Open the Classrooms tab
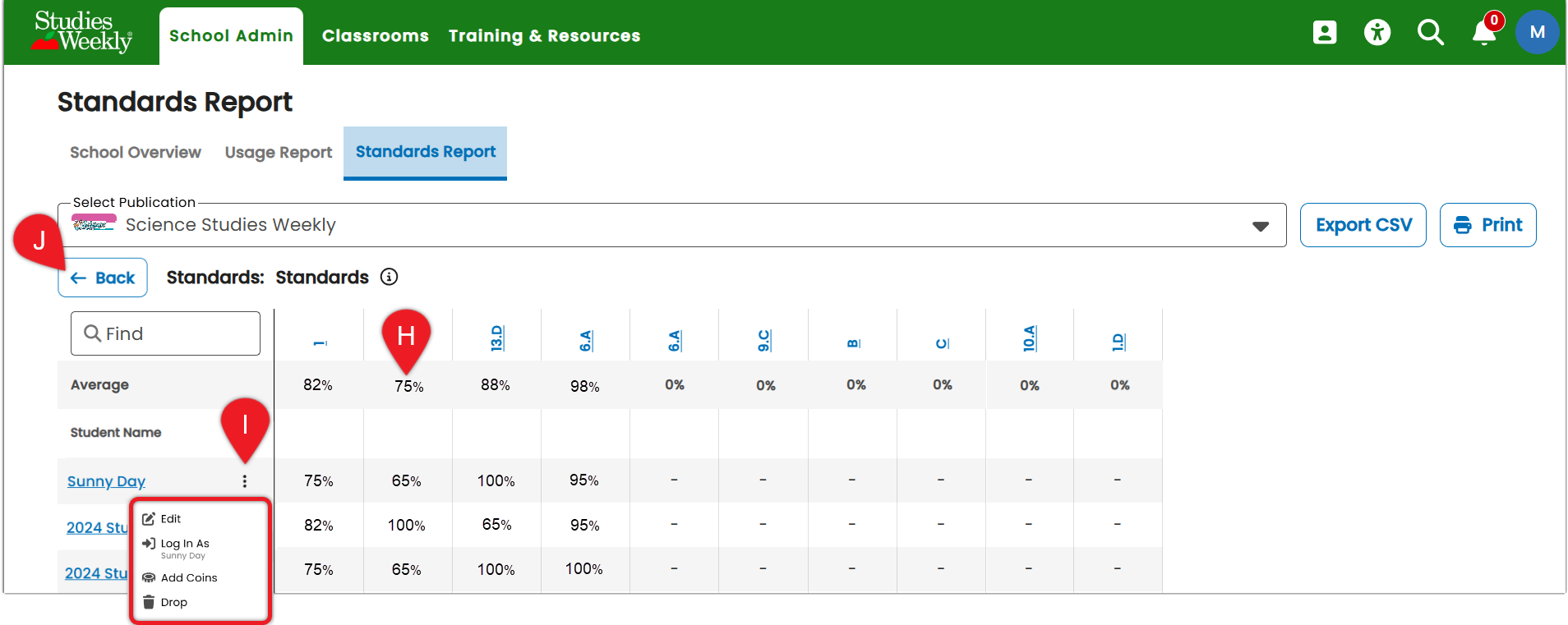1568x625 pixels. 376,36
